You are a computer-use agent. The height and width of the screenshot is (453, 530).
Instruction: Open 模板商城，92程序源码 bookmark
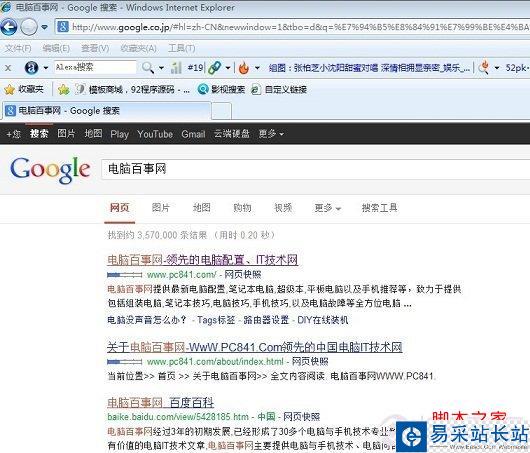133,89
